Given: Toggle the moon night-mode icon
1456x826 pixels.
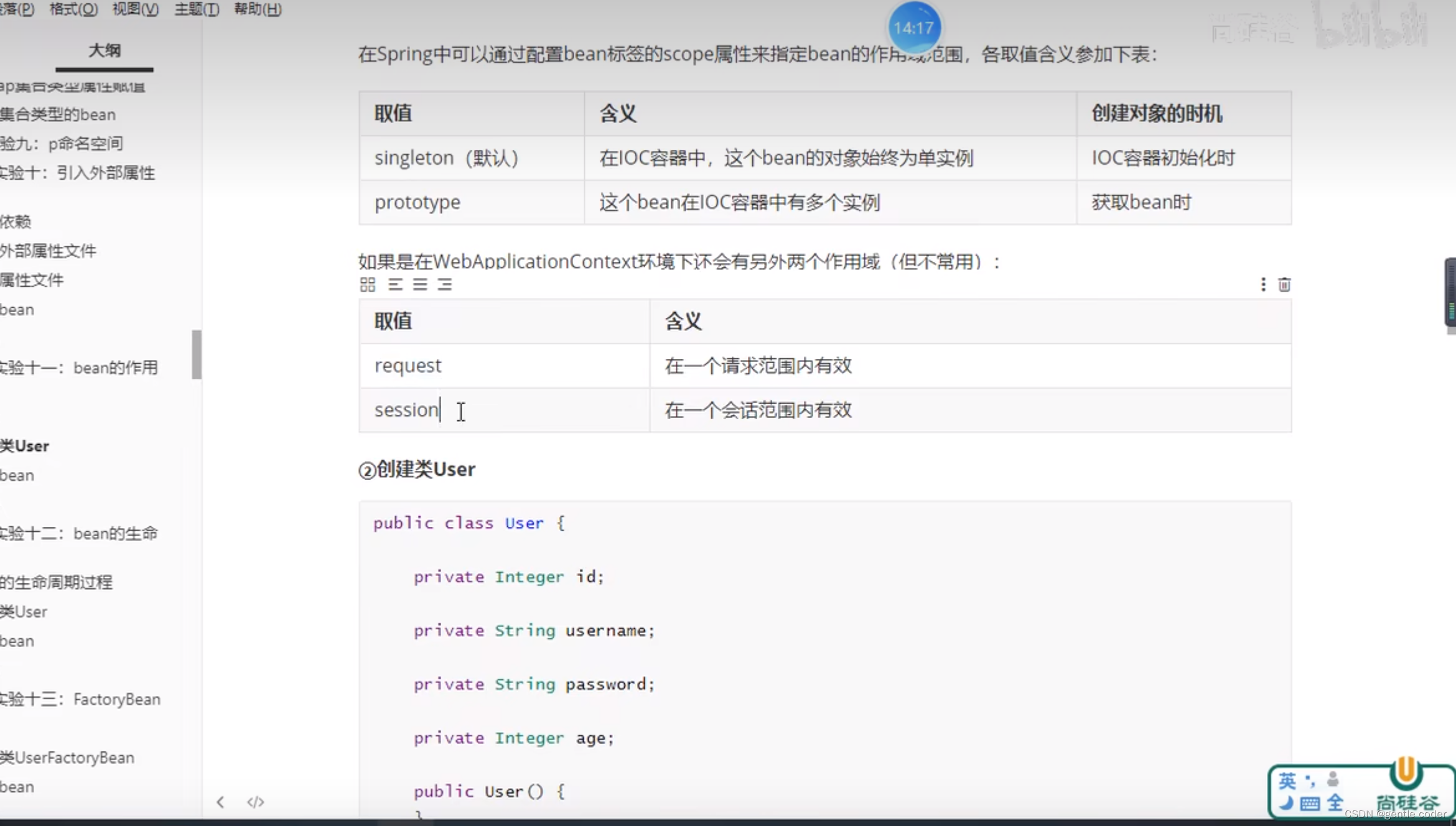Looking at the screenshot, I should 1287,804.
